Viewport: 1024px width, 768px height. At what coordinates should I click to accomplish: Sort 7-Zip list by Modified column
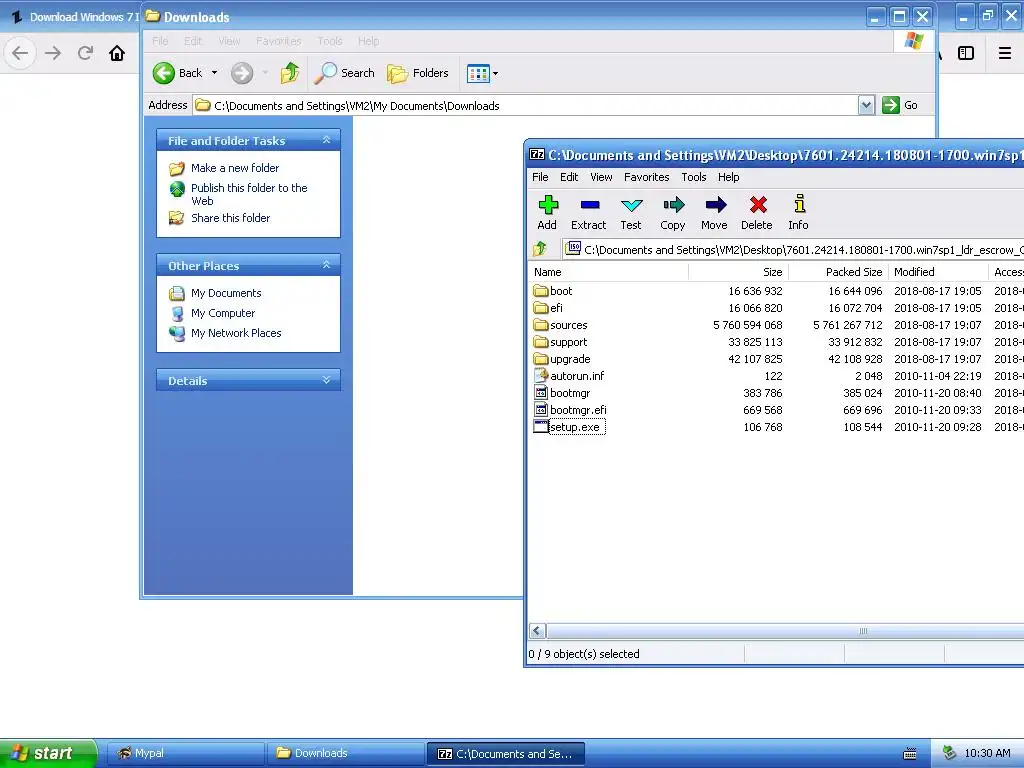(938, 272)
